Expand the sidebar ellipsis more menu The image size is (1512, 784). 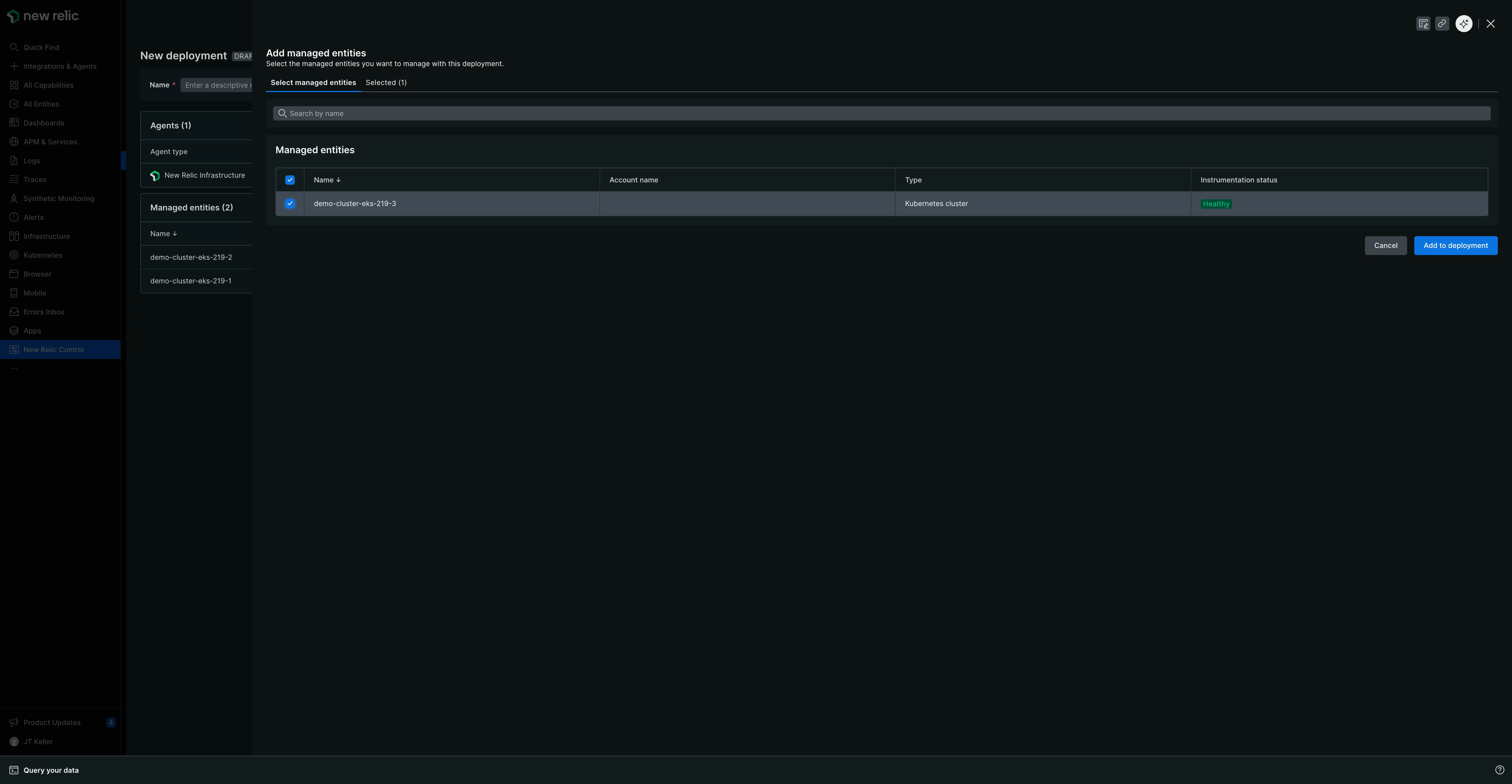click(14, 368)
